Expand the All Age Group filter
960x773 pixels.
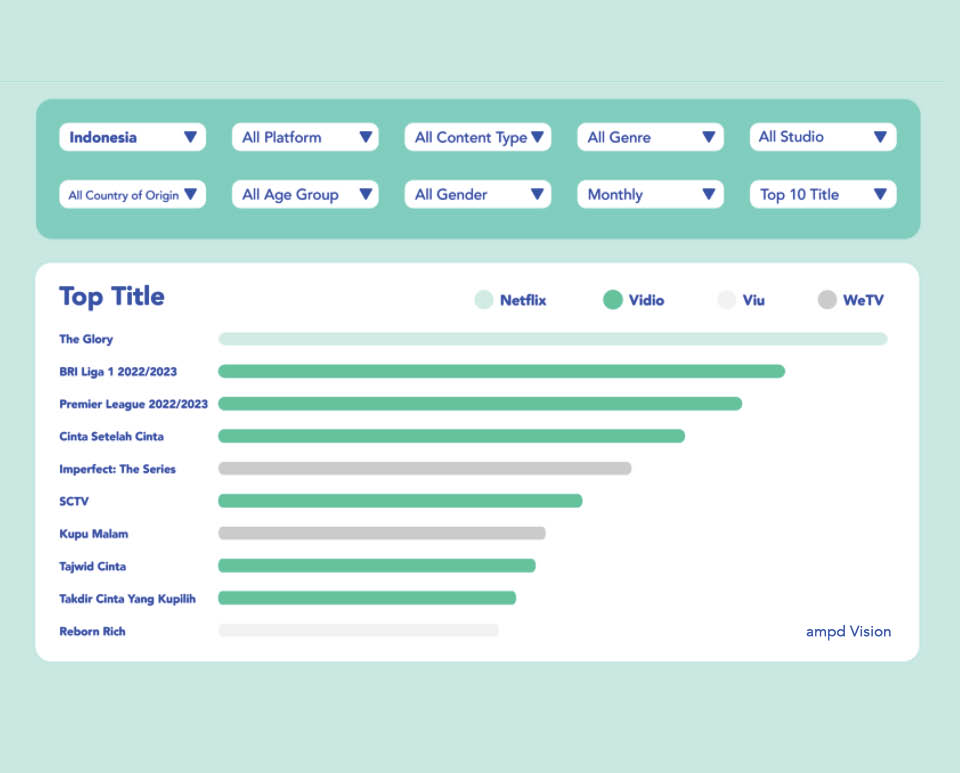pos(305,195)
